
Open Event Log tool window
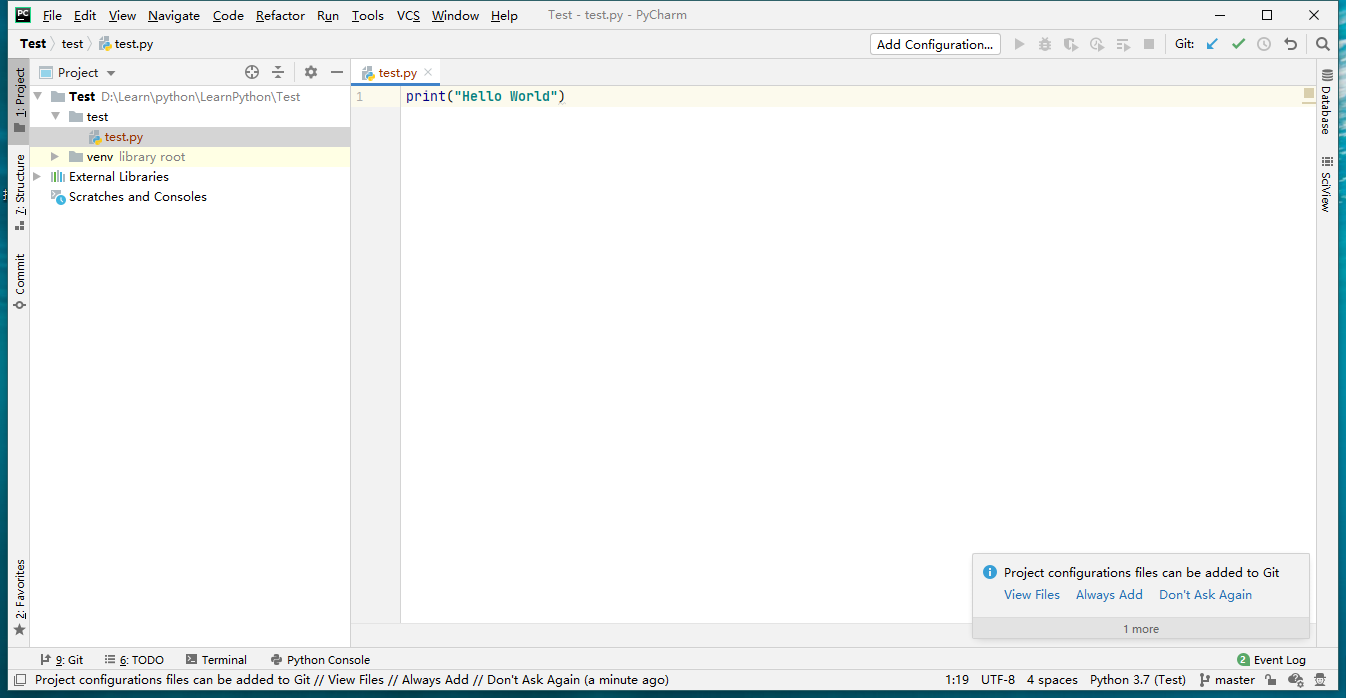(1272, 660)
